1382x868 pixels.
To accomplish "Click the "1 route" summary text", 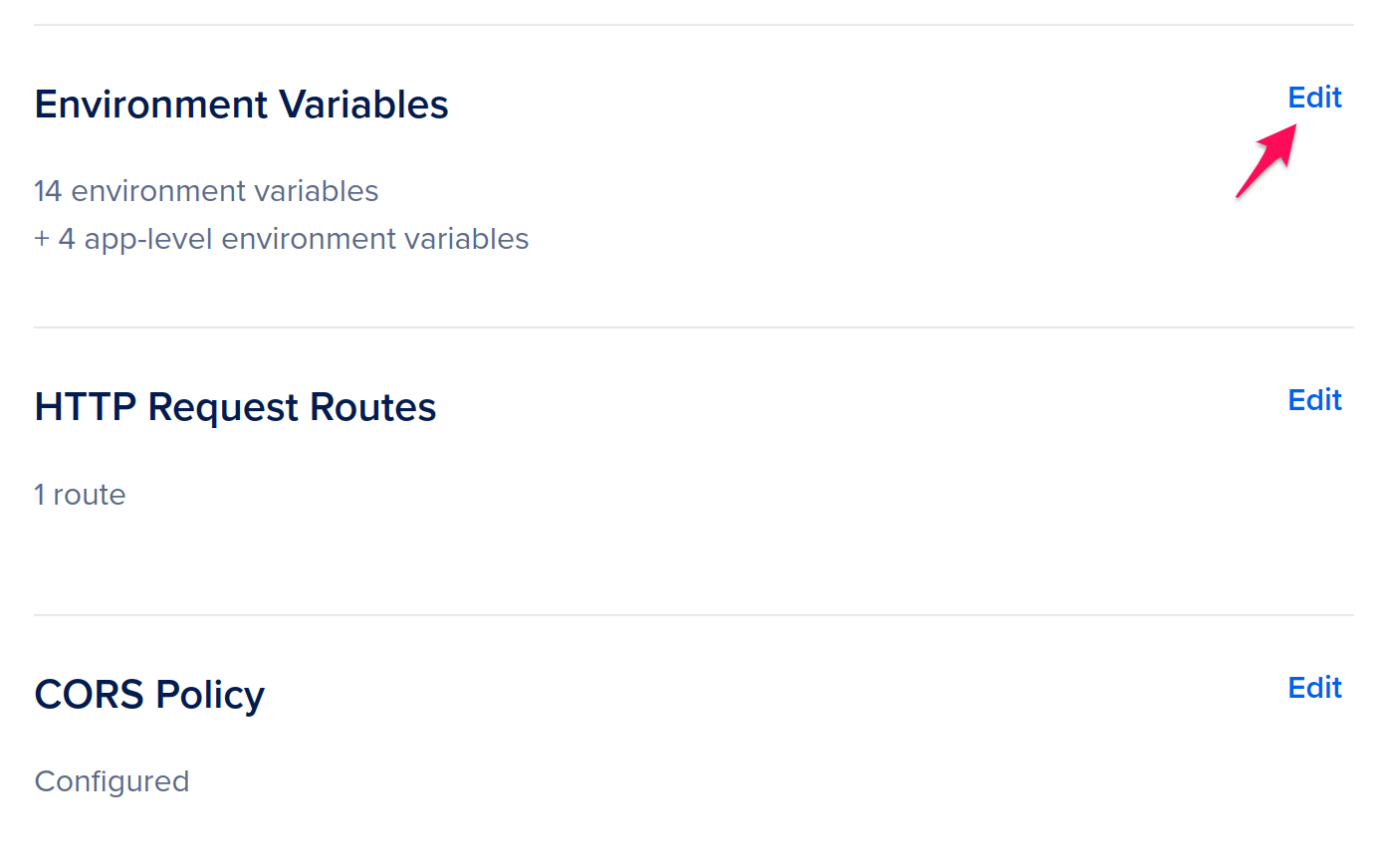I will pyautogui.click(x=80, y=495).
